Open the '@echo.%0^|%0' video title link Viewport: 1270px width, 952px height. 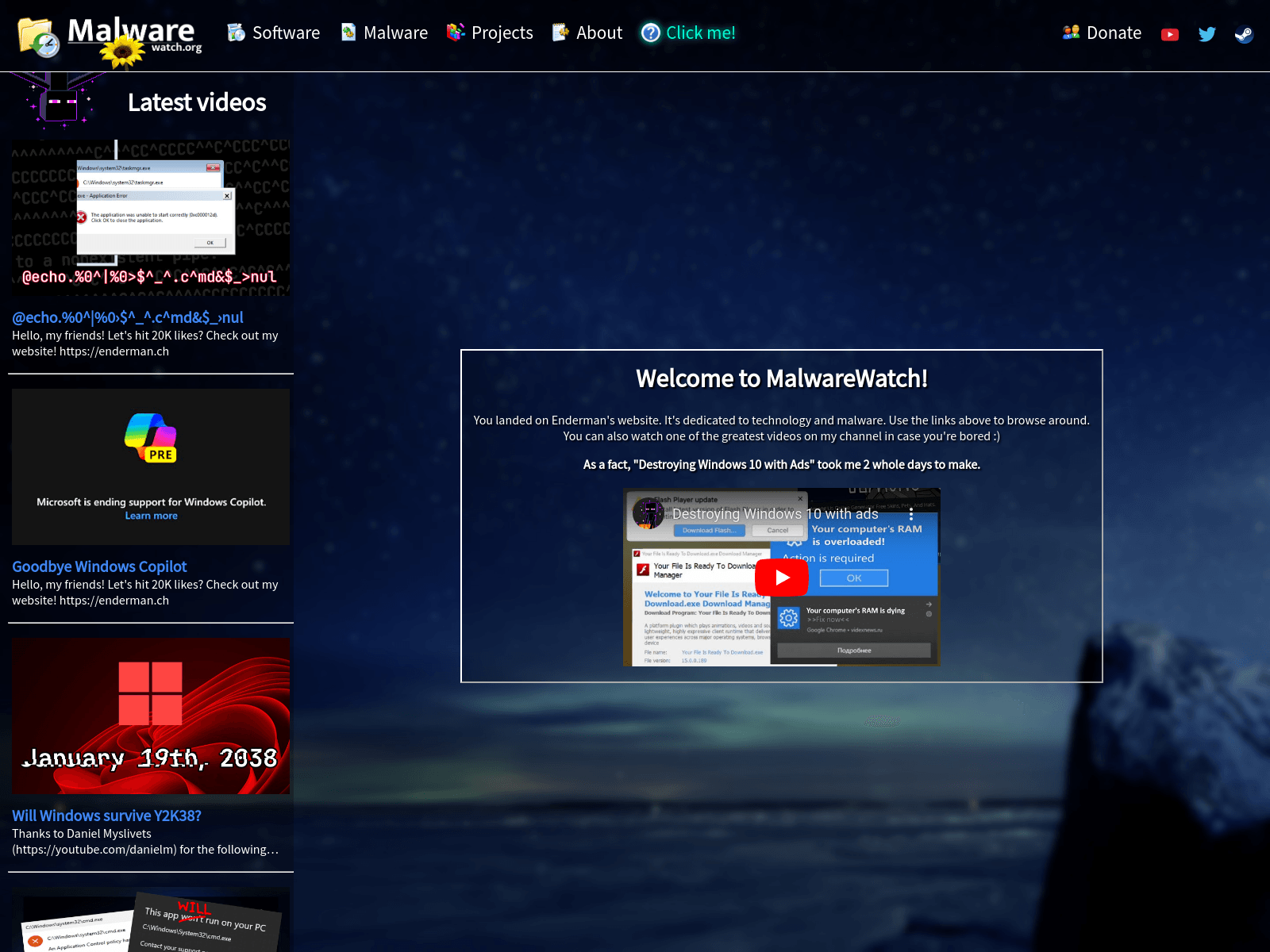pyautogui.click(x=128, y=317)
